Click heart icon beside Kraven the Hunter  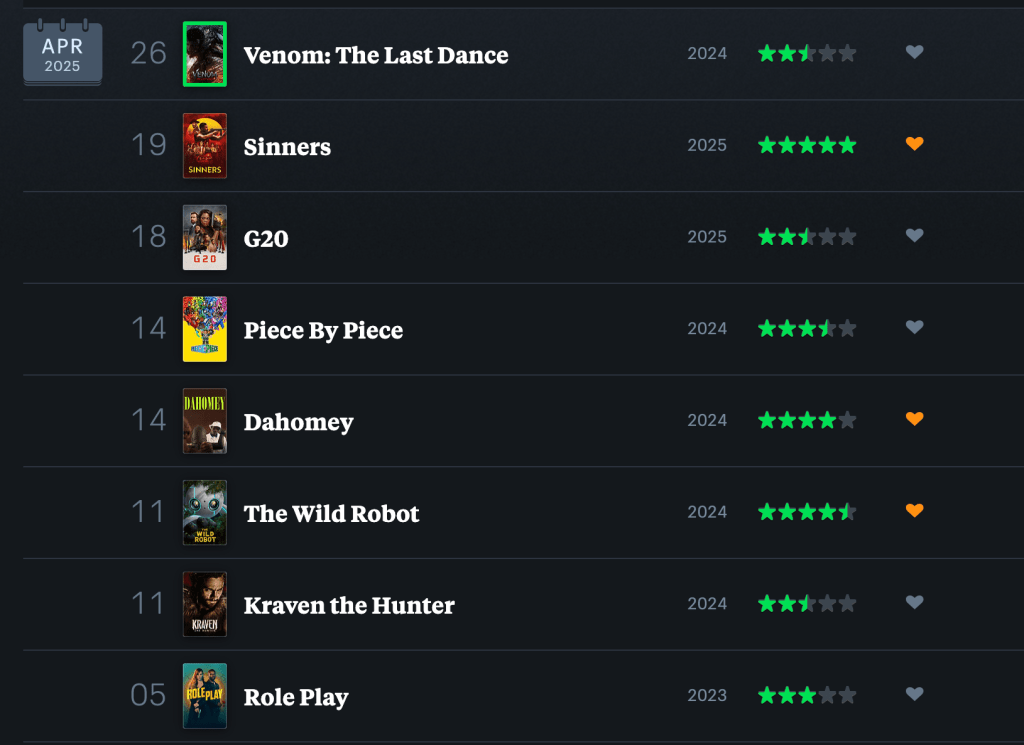pos(914,602)
